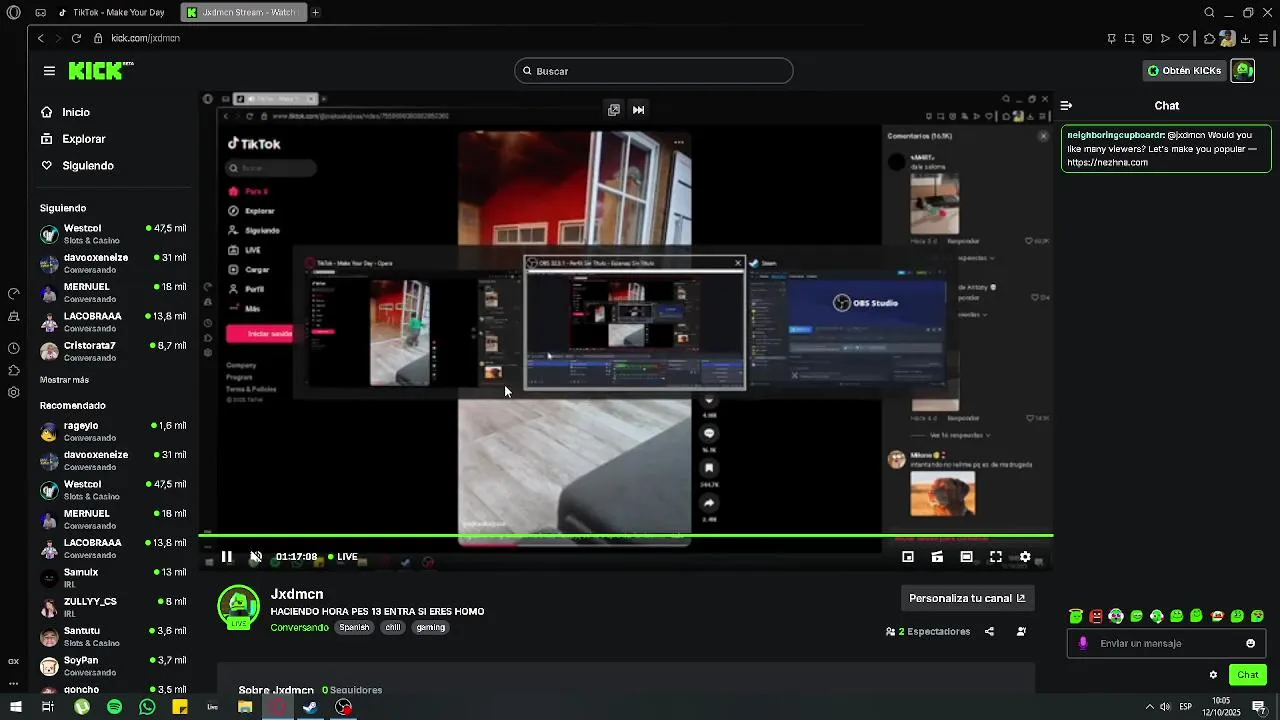
Task: Enter fullscreen on the video player
Action: click(x=996, y=557)
